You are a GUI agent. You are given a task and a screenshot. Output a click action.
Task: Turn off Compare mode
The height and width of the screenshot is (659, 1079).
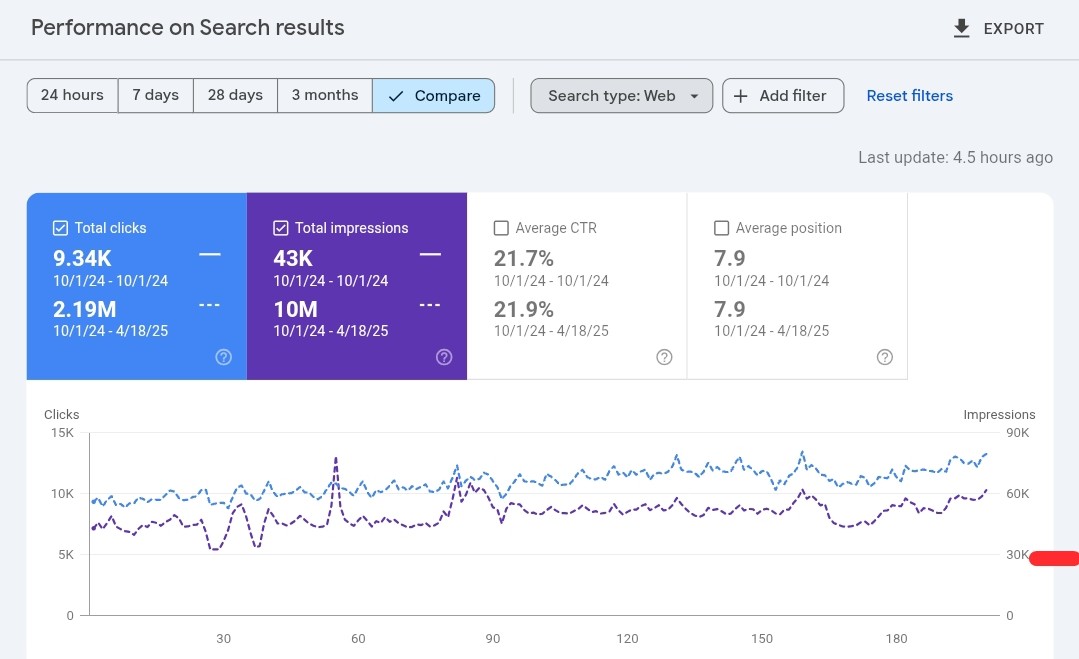[x=433, y=95]
